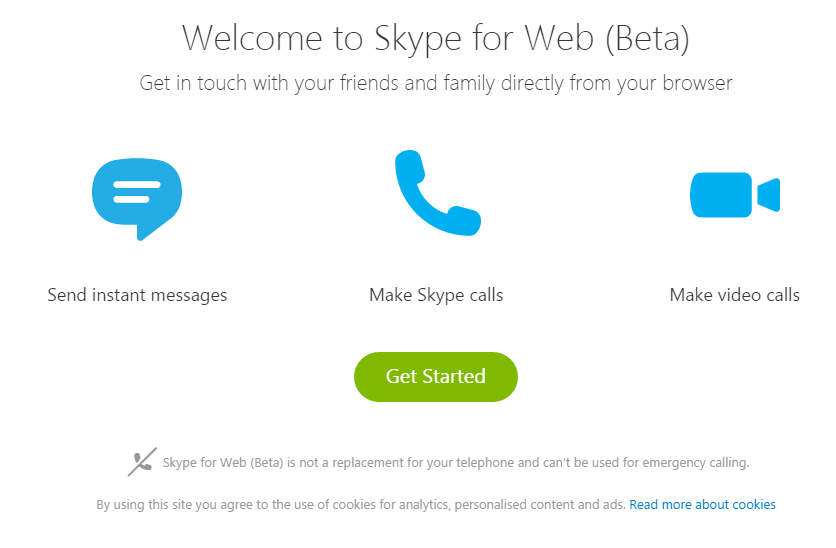
Task: Click the white lines inside the chat bubble
Action: (x=137, y=192)
